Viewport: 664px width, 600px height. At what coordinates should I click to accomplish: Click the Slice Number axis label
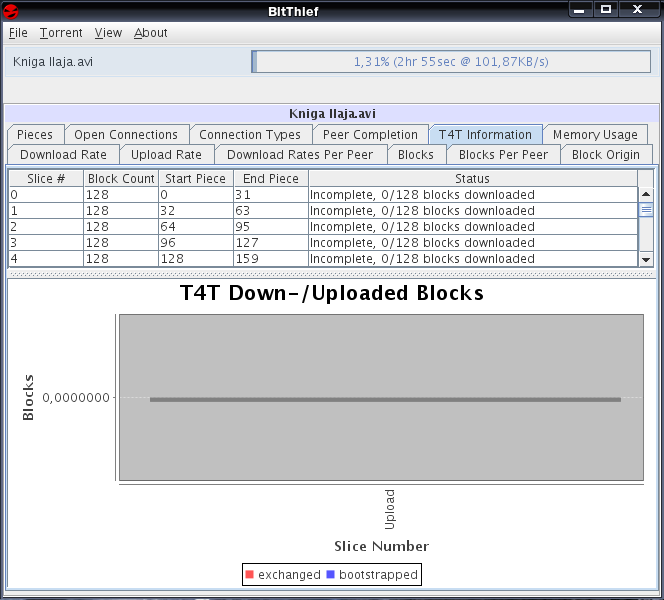(382, 546)
